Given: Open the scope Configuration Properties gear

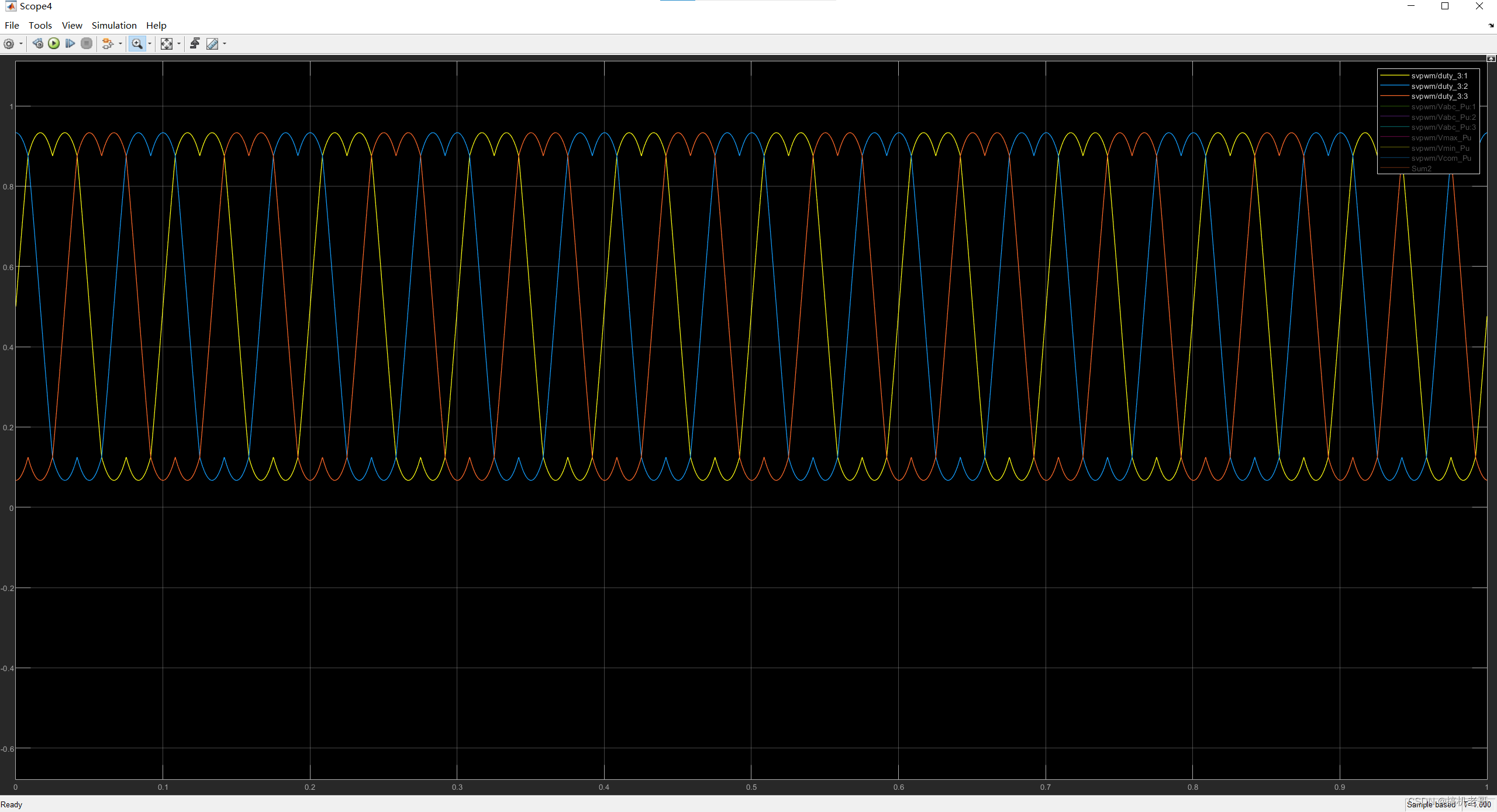Looking at the screenshot, I should point(9,44).
